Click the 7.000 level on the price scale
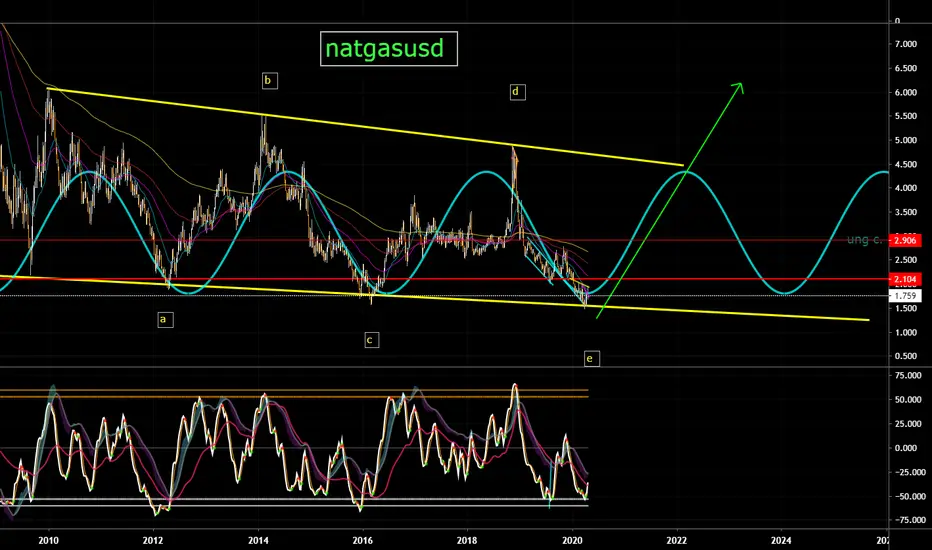Viewport: 932px width, 550px height. tap(906, 44)
